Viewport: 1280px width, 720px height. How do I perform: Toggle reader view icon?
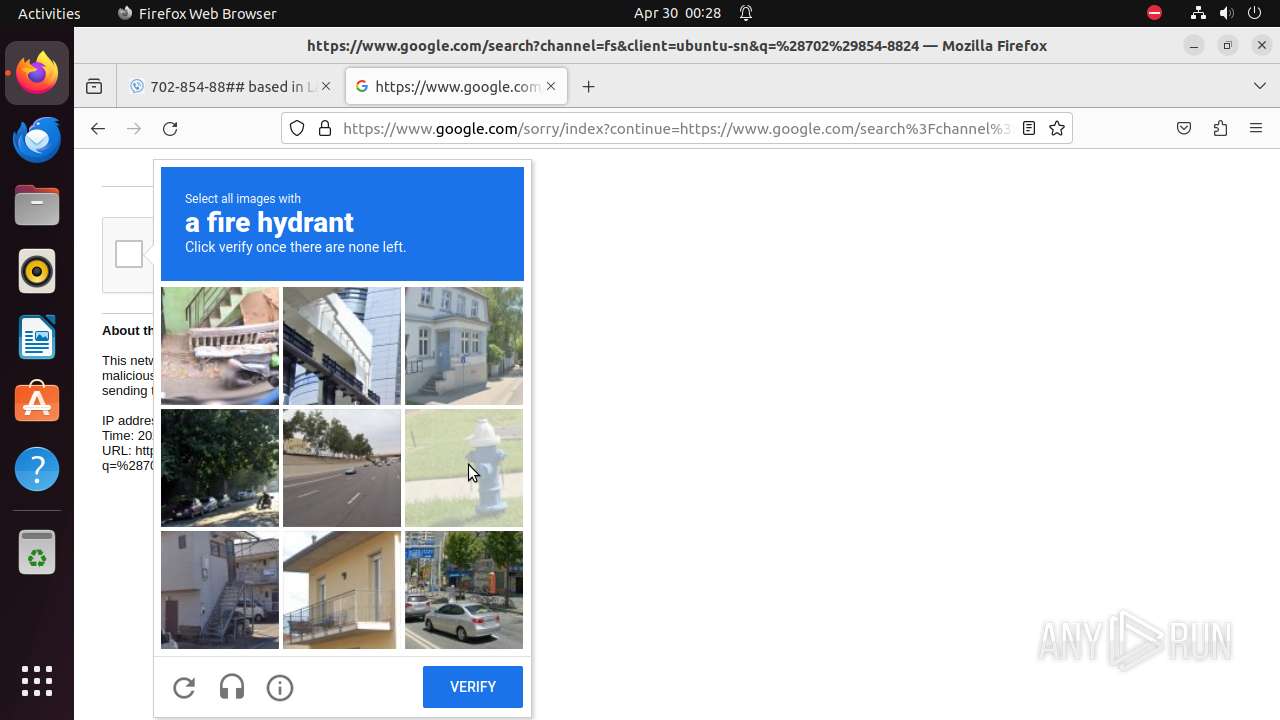(1029, 128)
